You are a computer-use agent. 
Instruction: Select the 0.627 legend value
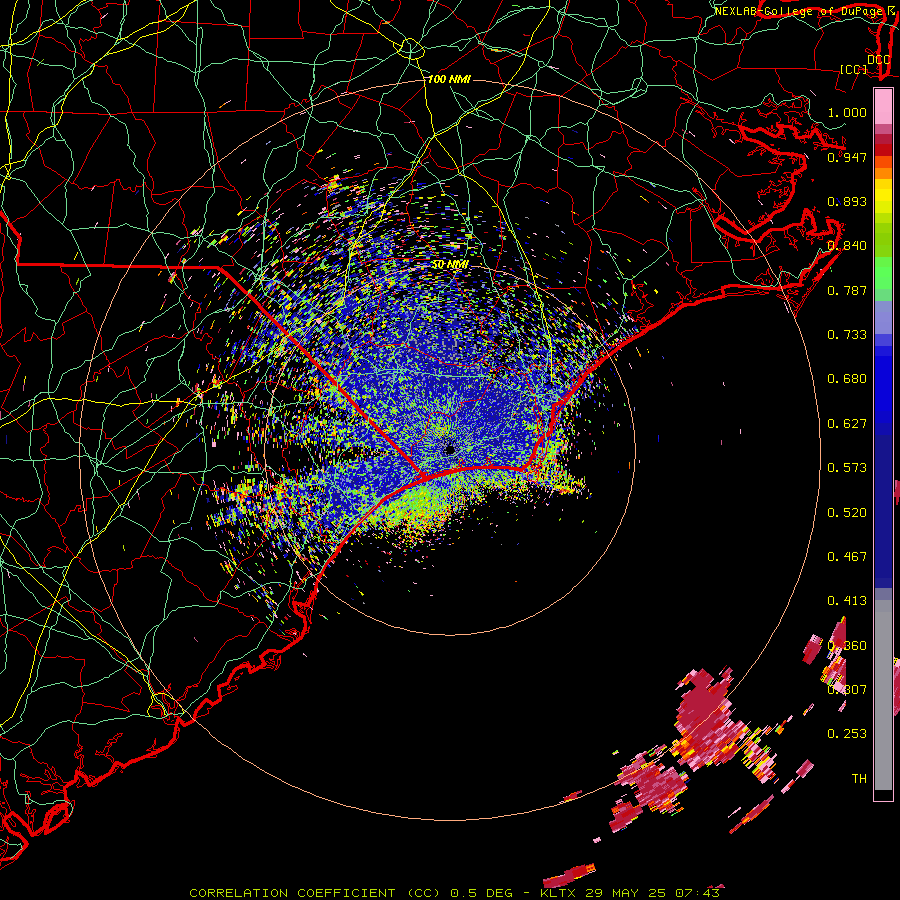[847, 424]
